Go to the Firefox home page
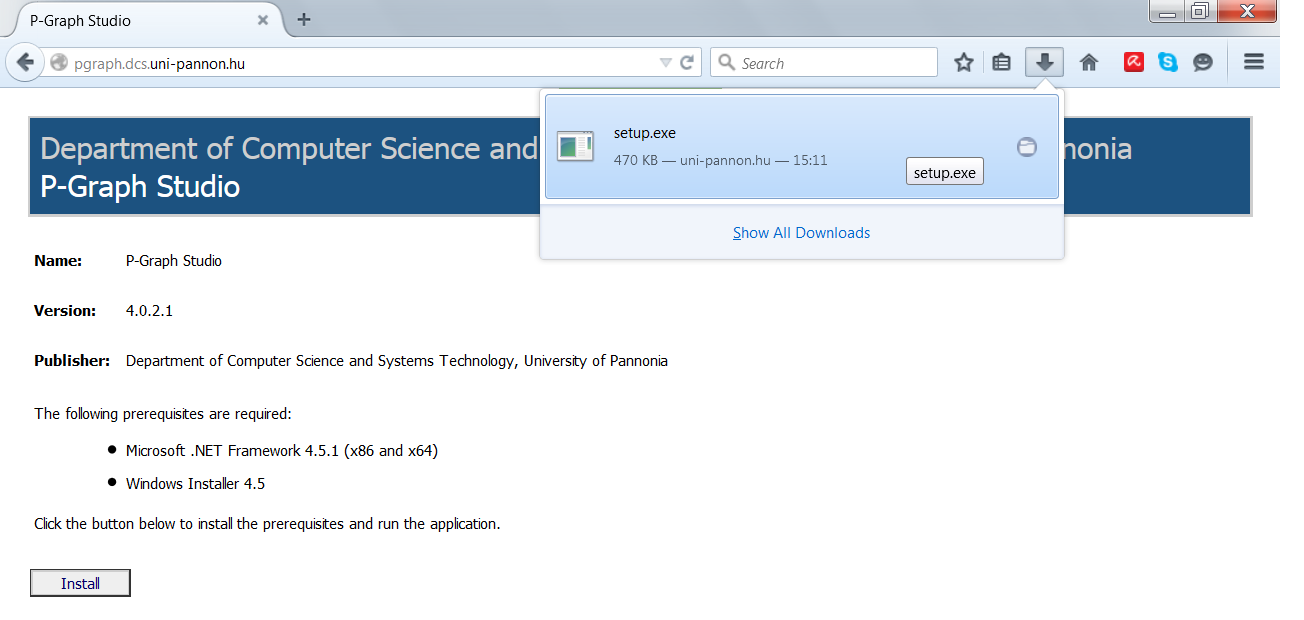The height and width of the screenshot is (620, 1304). 1089,63
